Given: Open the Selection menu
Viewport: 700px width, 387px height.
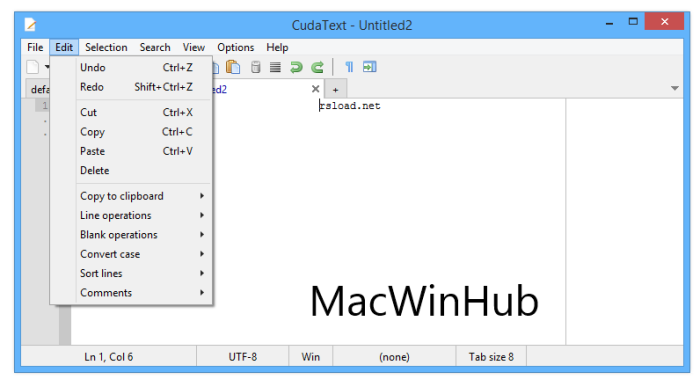Looking at the screenshot, I should coord(106,47).
